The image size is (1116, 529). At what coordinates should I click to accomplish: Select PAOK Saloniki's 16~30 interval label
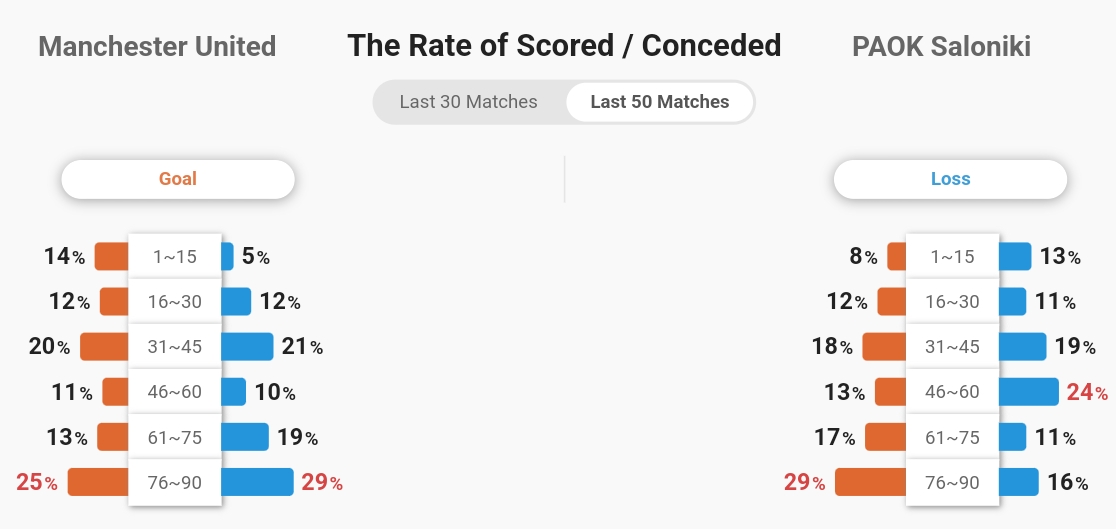tap(952, 302)
